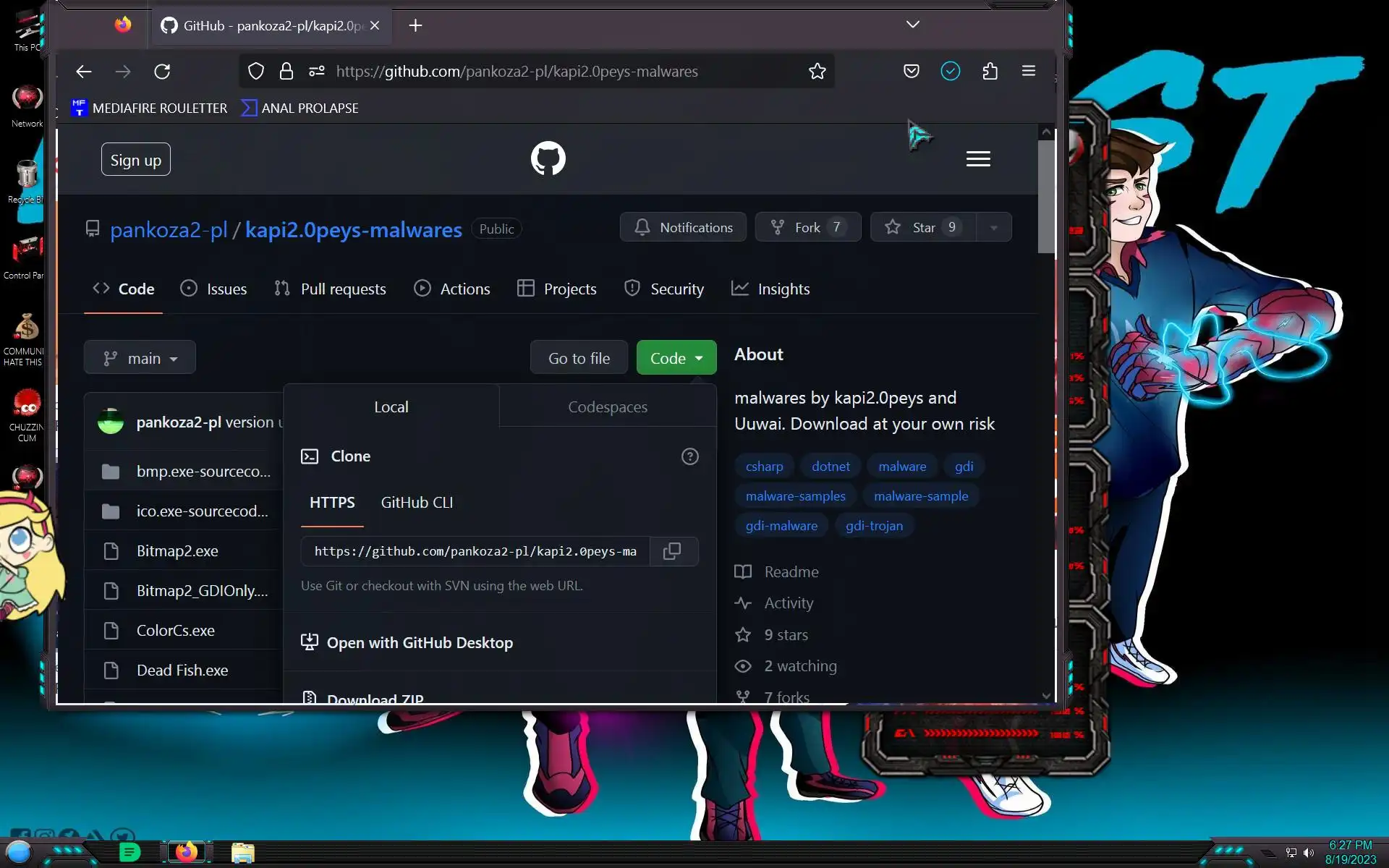Click the Sign up button

136,160
